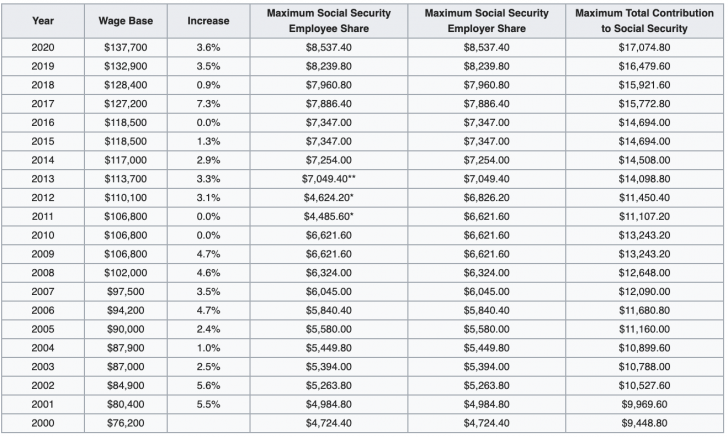Select the $113,700 wage base cell
Viewport: 728px width, 437px height.
point(125,177)
